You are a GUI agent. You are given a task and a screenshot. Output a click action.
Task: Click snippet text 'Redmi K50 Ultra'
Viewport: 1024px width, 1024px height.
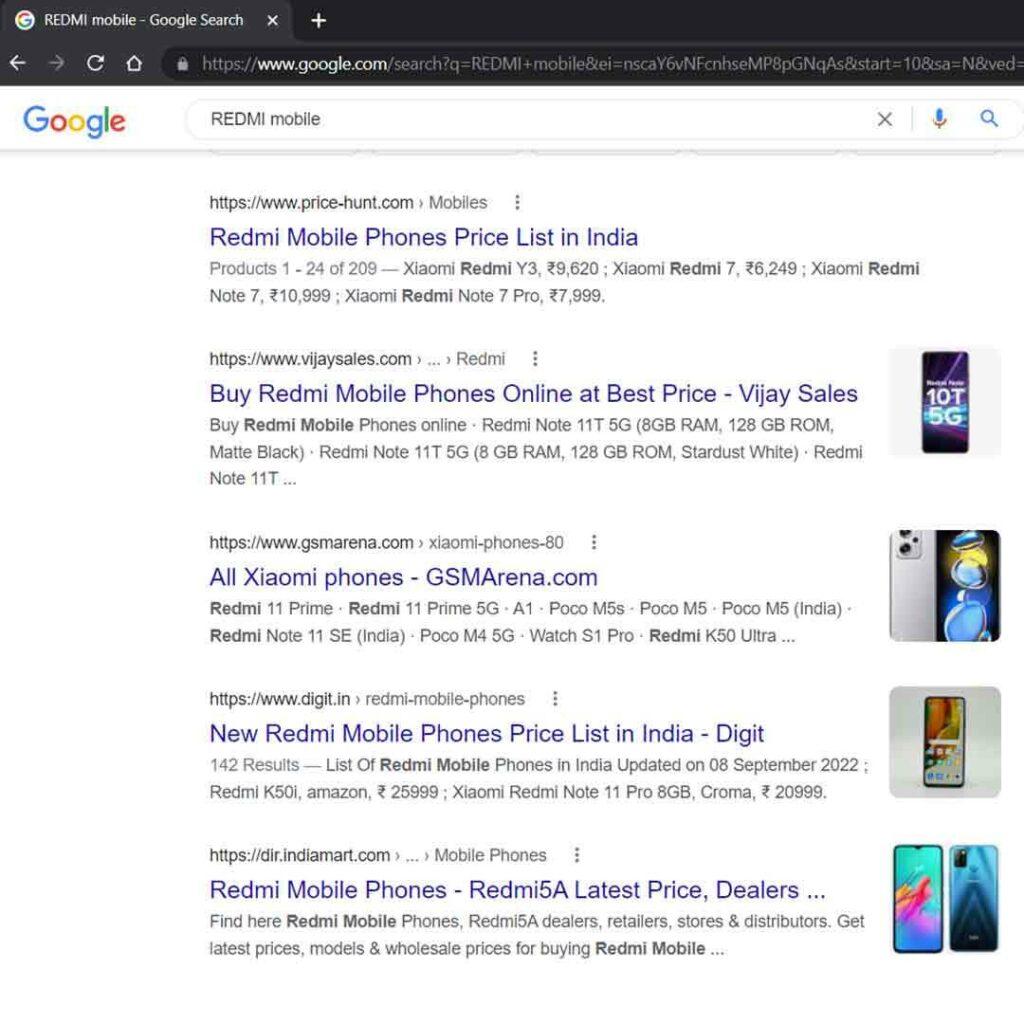coord(712,635)
